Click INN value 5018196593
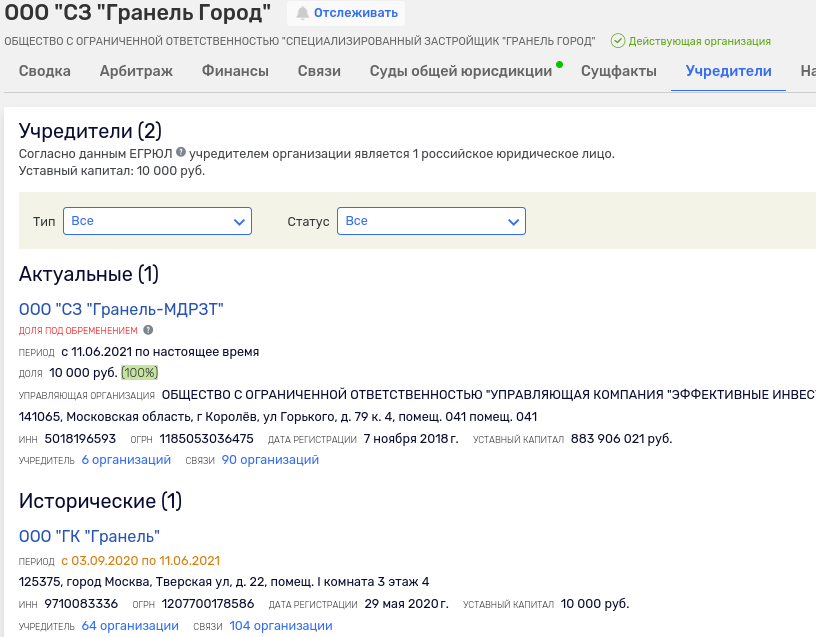This screenshot has width=816, height=637. pos(80,439)
